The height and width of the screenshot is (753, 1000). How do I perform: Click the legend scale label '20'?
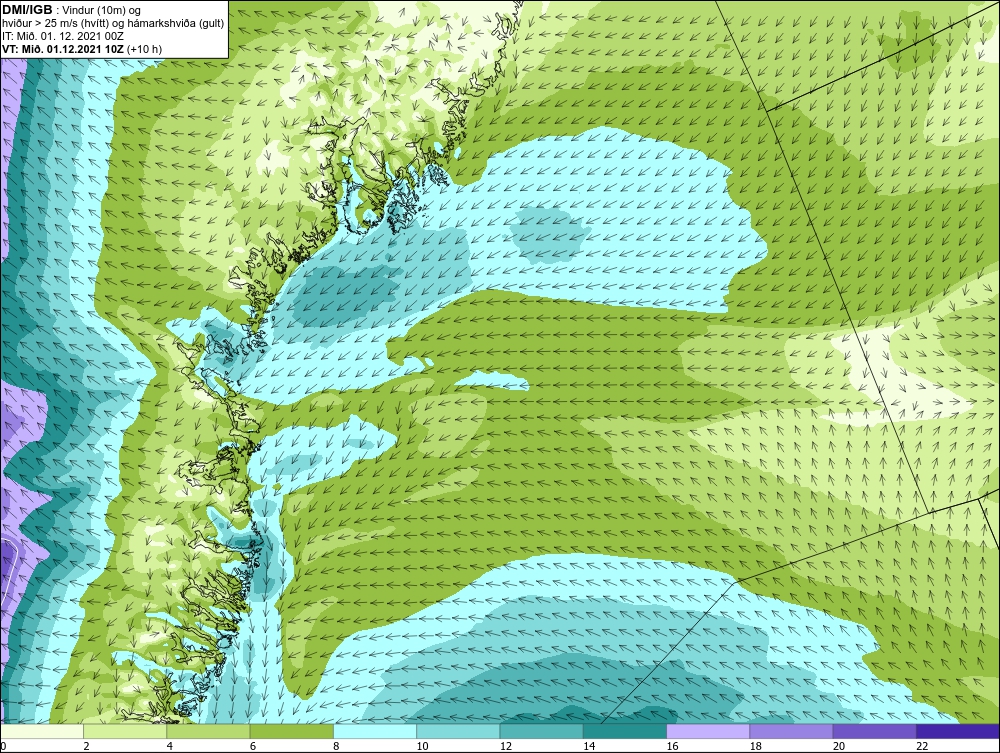pos(839,747)
